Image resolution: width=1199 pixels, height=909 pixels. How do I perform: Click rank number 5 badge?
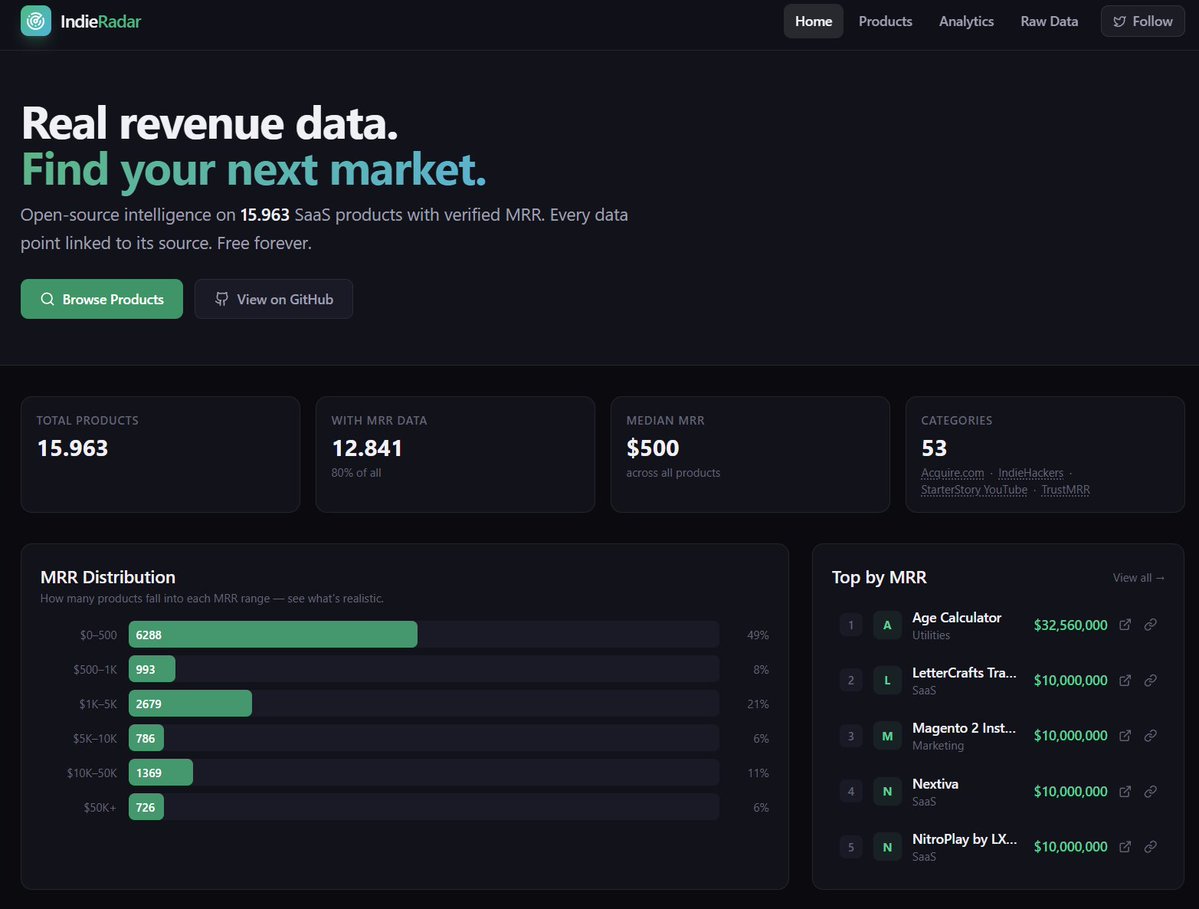851,847
